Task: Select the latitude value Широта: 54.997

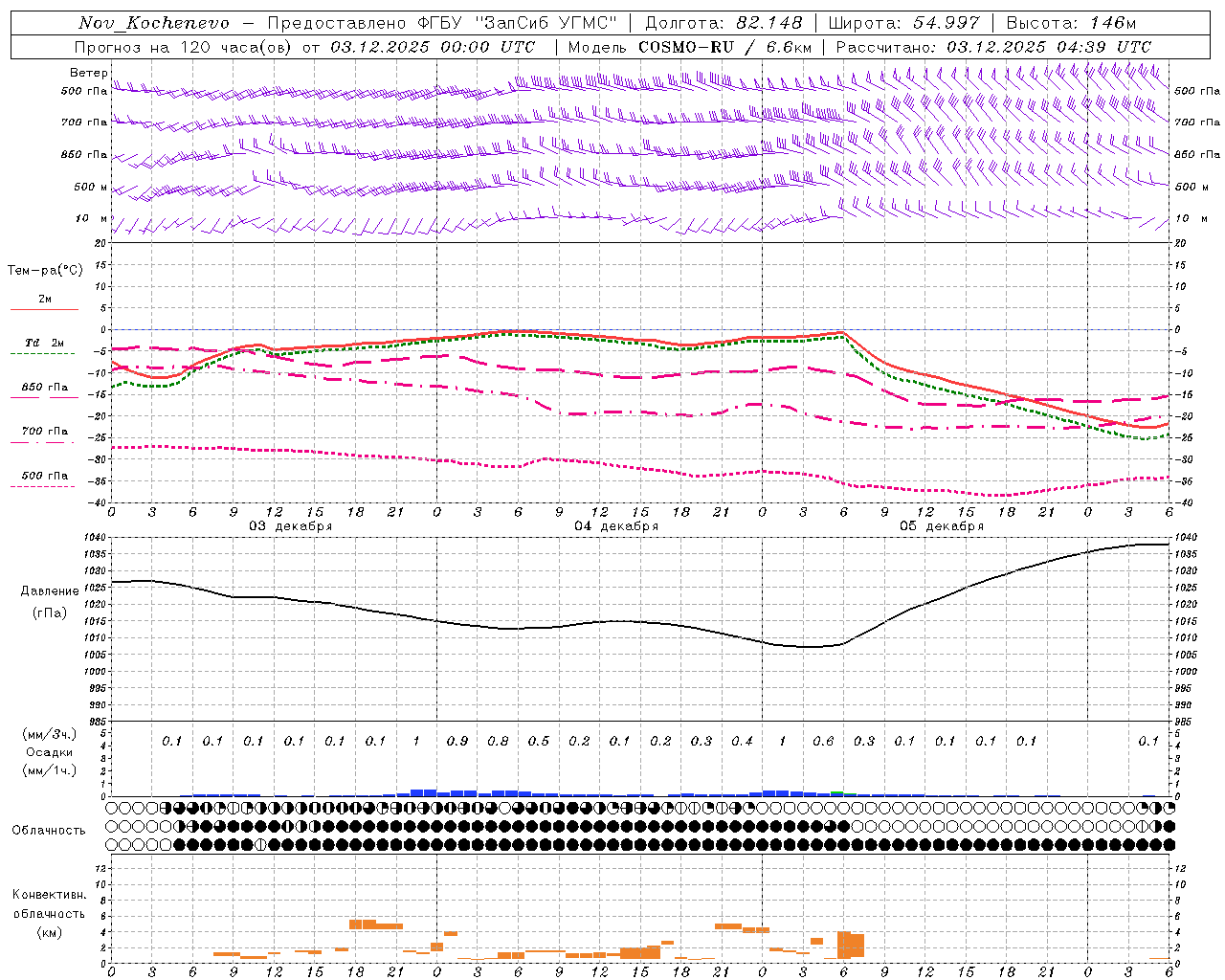Action: click(x=903, y=23)
